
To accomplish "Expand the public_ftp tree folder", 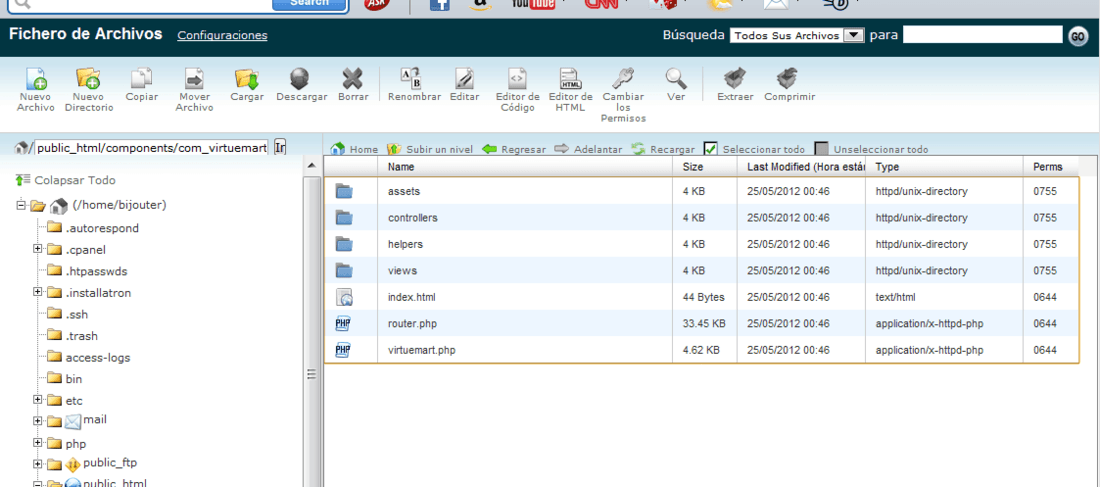I will click(37, 465).
